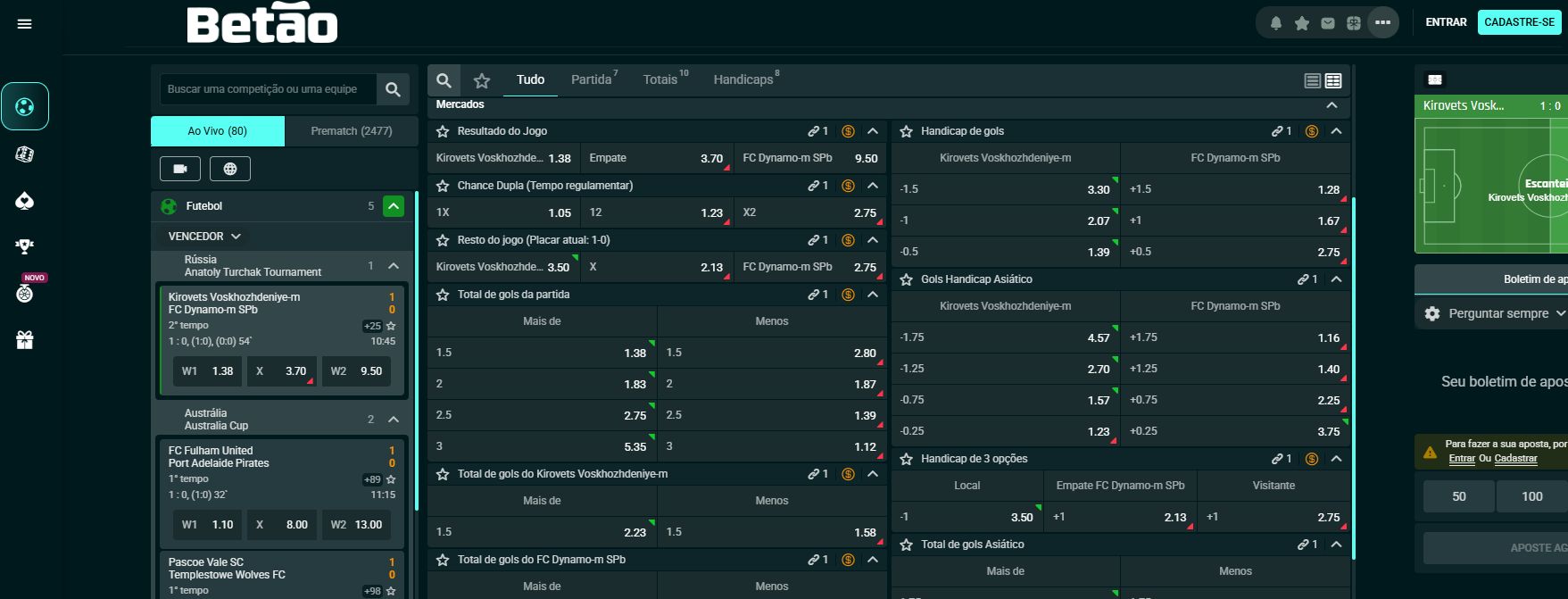Open the gift box promotions icon
1568x599 pixels.
[25, 339]
